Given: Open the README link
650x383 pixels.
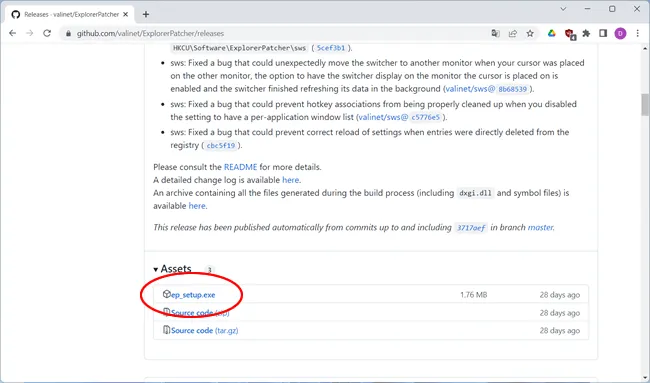Looking at the screenshot, I should pyautogui.click(x=240, y=167).
